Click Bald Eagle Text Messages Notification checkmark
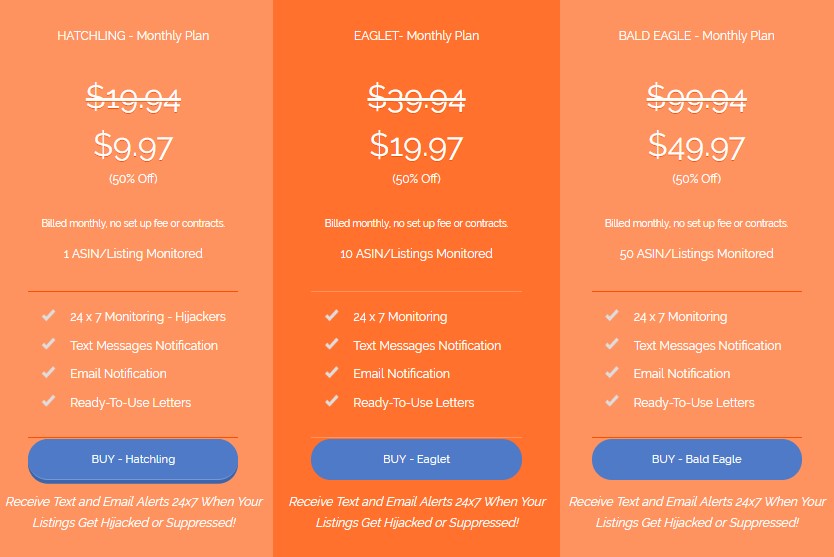834x557 pixels. [x=612, y=344]
